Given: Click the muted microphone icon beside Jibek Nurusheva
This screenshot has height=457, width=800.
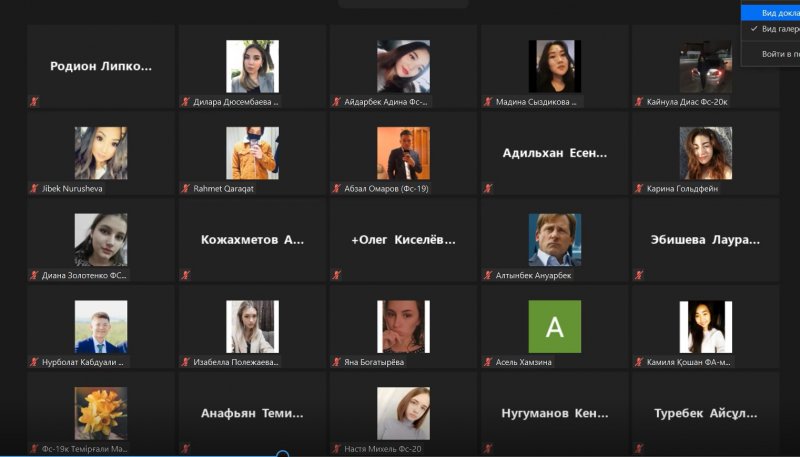Looking at the screenshot, I should click(x=34, y=188).
